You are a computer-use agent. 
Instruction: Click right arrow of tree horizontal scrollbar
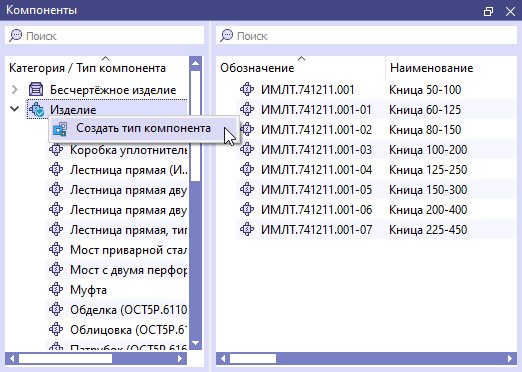[180, 359]
